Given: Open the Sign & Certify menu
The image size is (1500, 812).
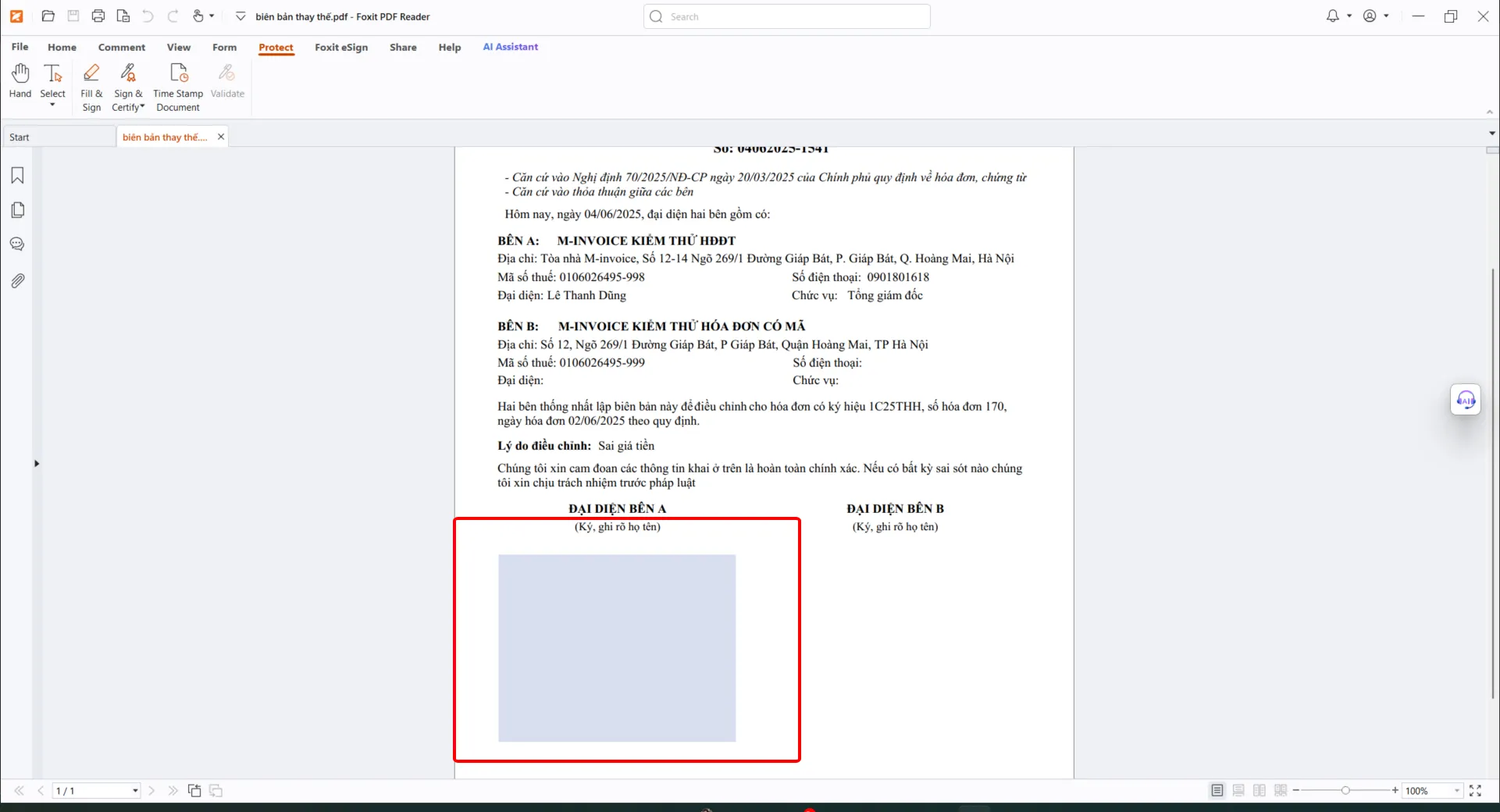Looking at the screenshot, I should [x=128, y=87].
